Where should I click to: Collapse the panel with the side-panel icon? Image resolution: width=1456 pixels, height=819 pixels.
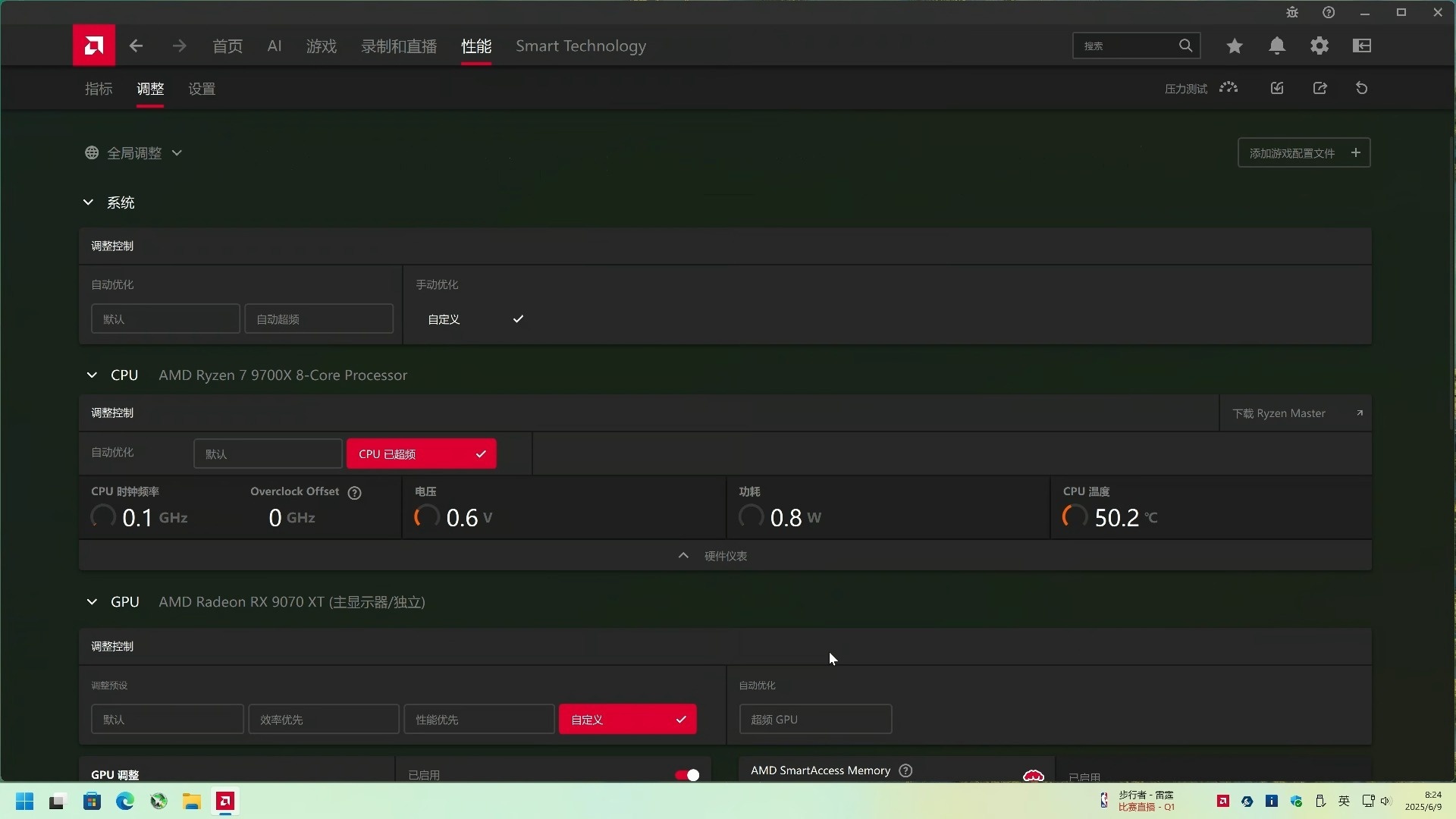click(1361, 45)
